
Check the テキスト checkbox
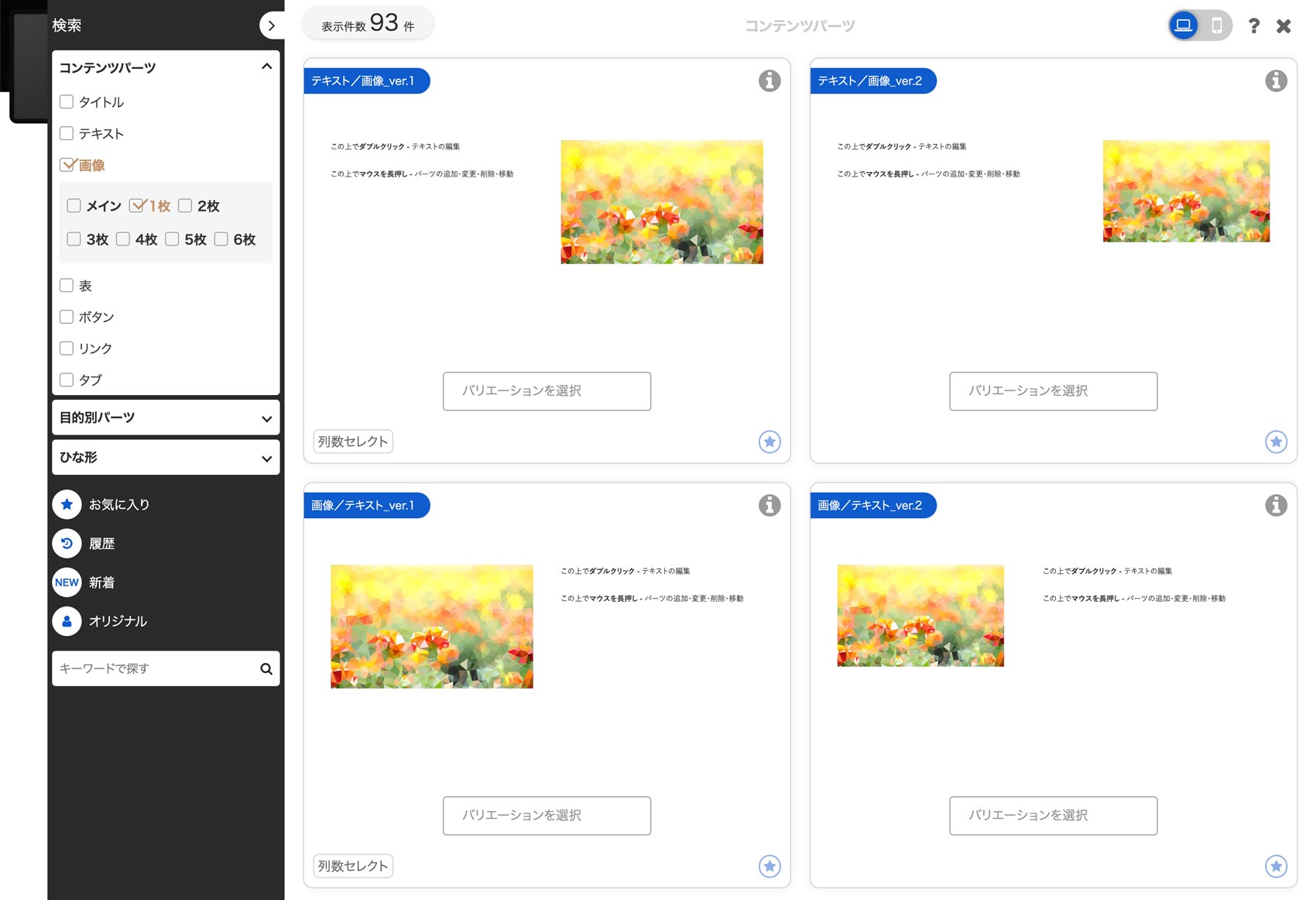point(67,133)
